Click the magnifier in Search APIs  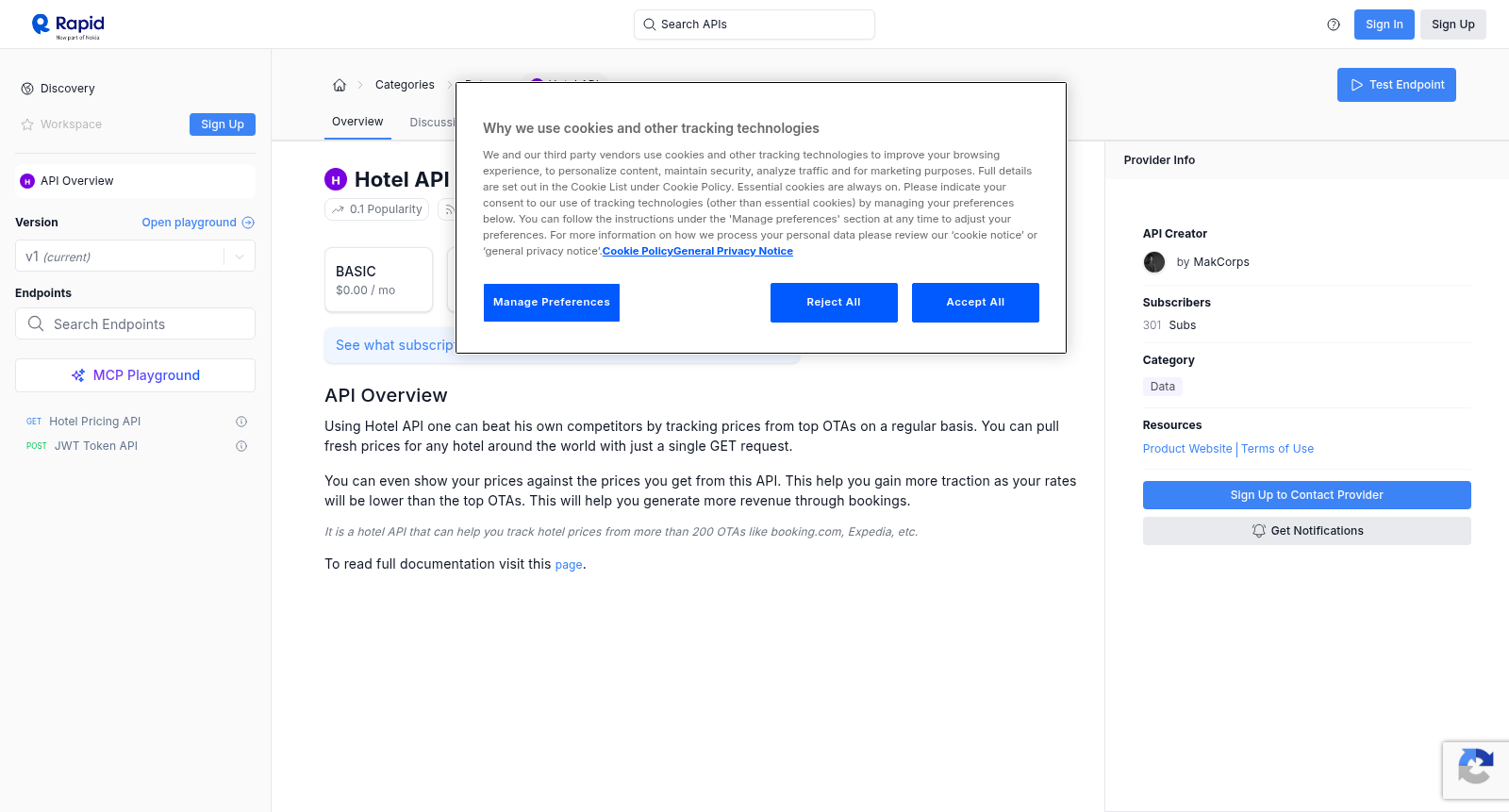tap(649, 25)
